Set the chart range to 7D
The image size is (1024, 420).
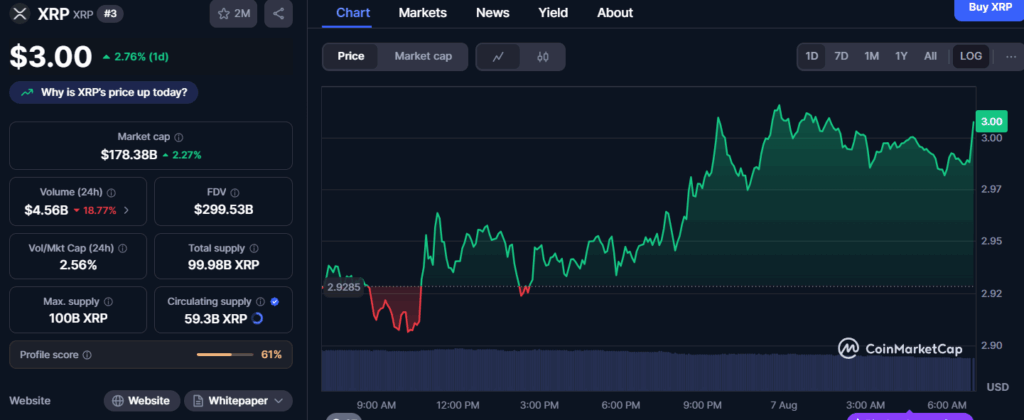pyautogui.click(x=841, y=56)
